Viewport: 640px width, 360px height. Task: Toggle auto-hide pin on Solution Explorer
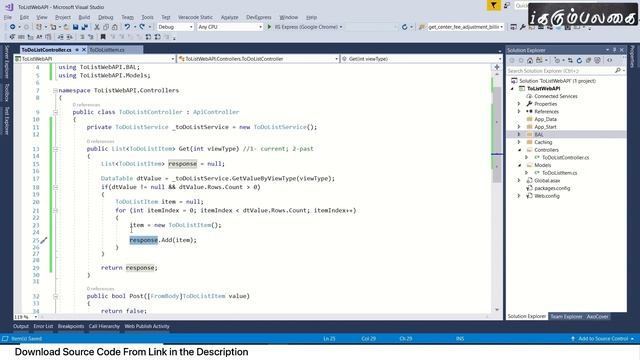point(614,50)
